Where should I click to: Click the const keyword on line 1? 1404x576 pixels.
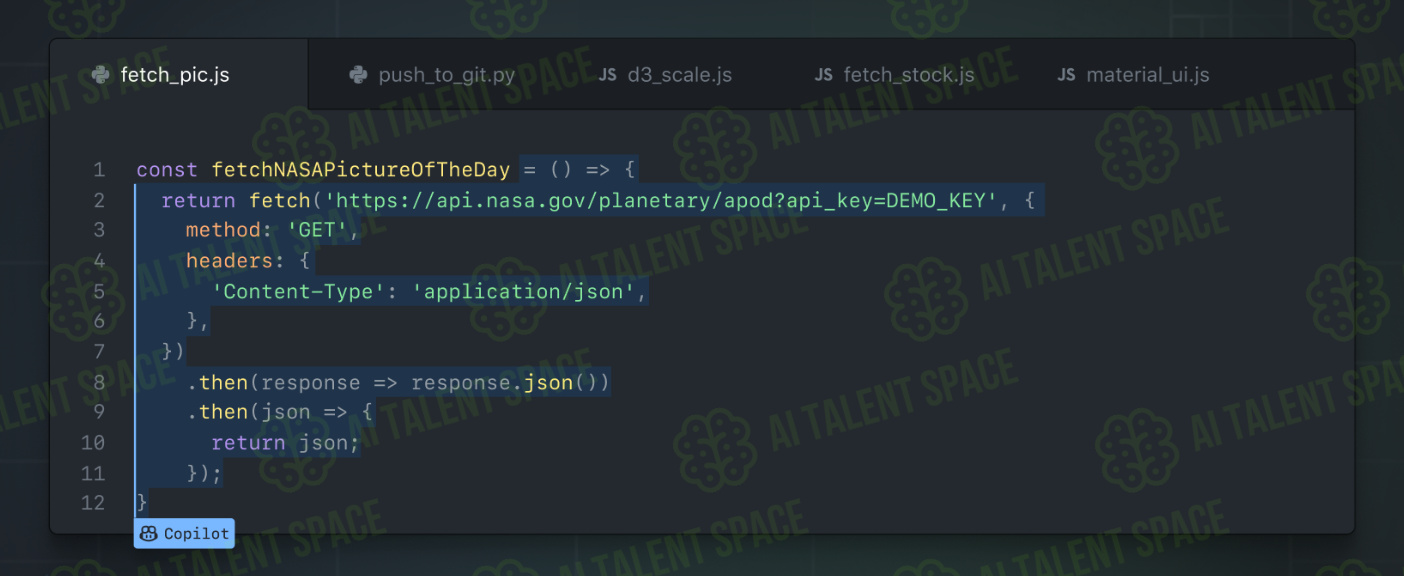167,170
